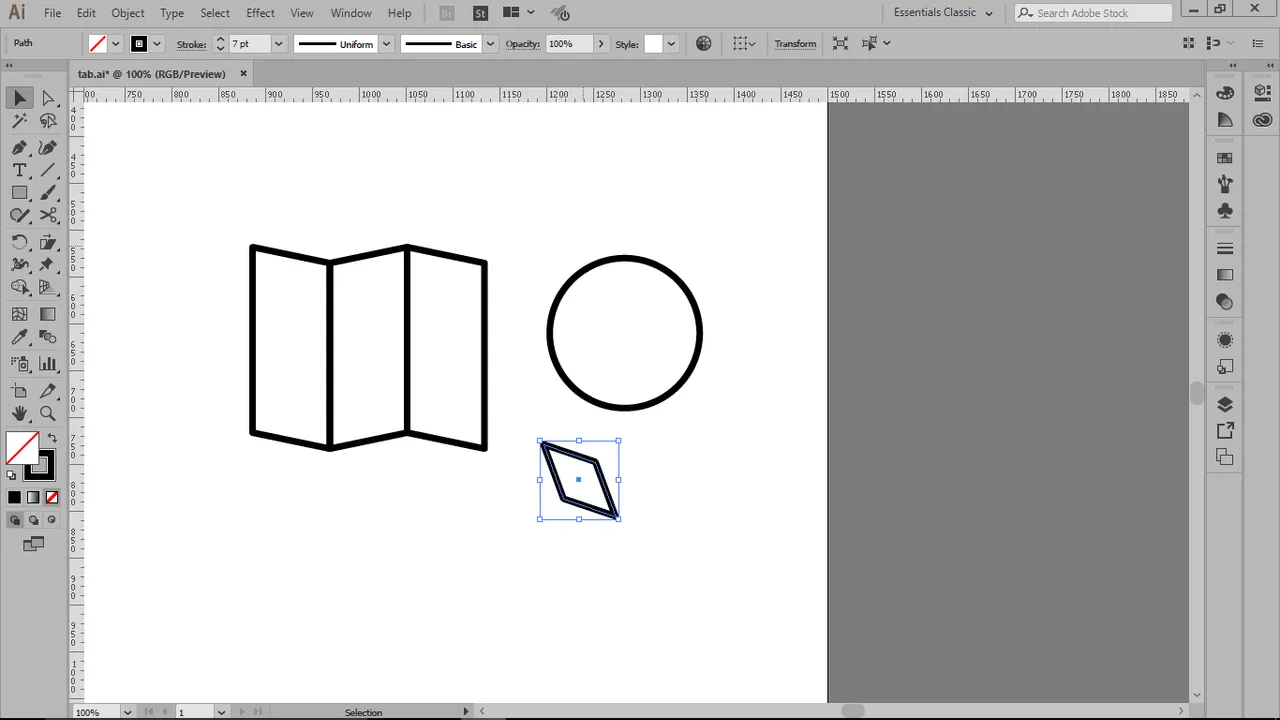Enable Draw Inside mode
Viewport: 1280px width, 720px height.
52,520
